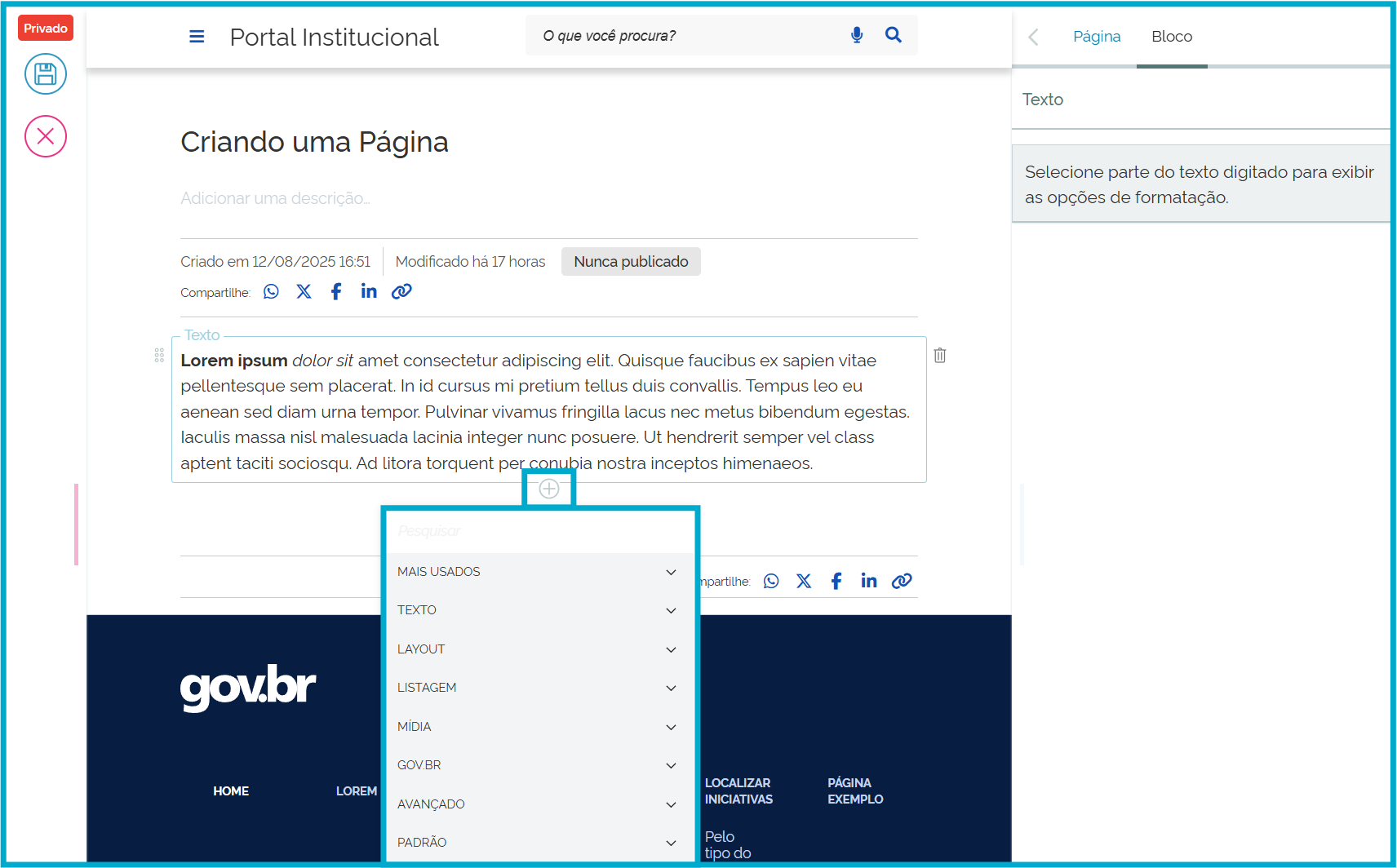
Task: Expand the TEXTO block category
Action: point(539,609)
